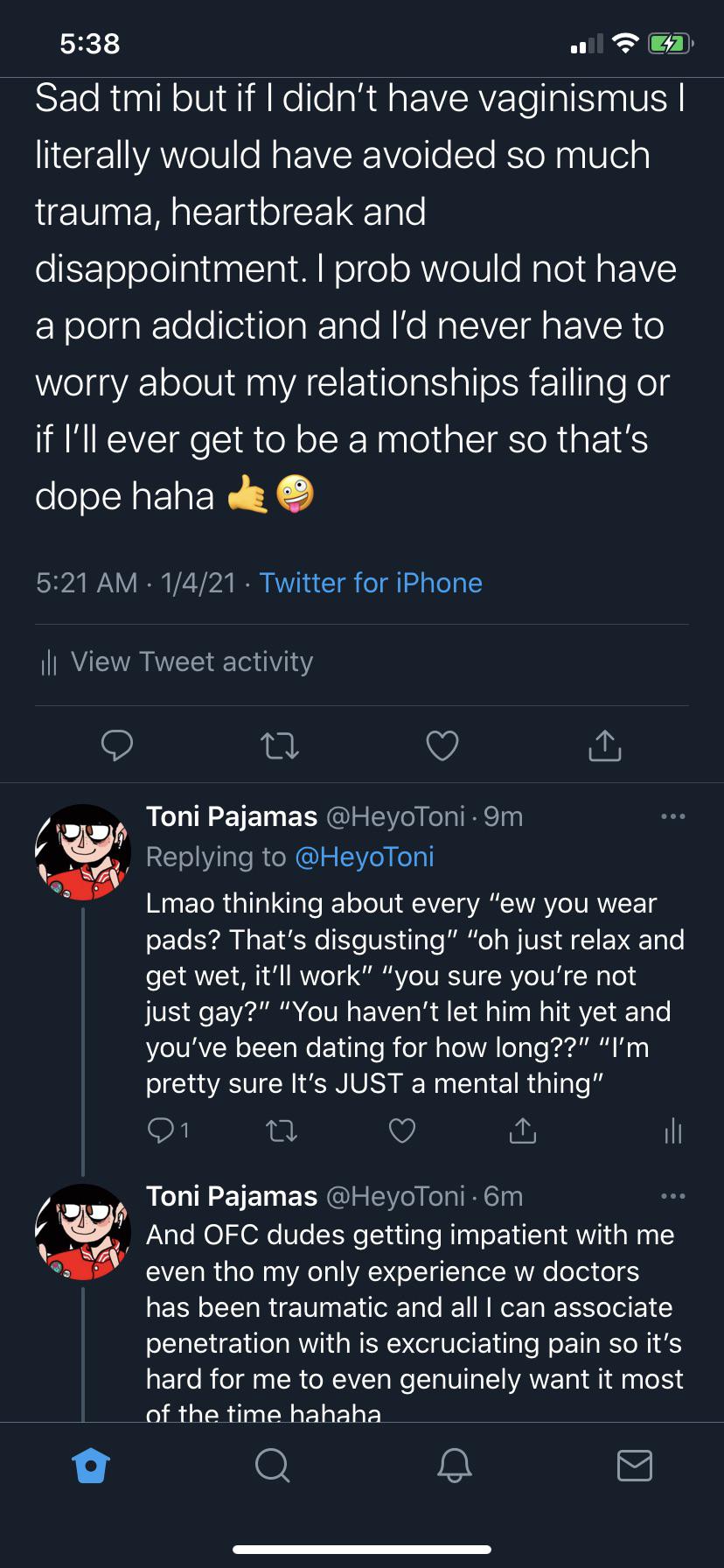Reply to the main tweet
This screenshot has width=724, height=1568.
(117, 745)
